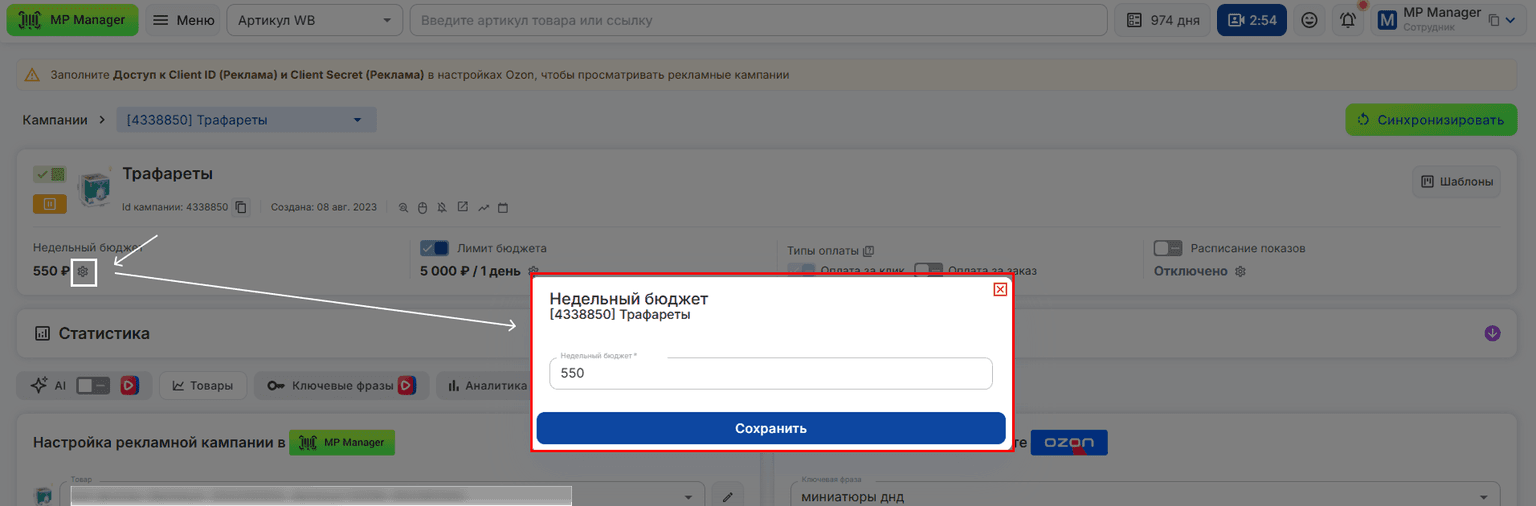Toggle the Лимит бюджета switch
The image size is (1536, 506).
click(x=435, y=248)
